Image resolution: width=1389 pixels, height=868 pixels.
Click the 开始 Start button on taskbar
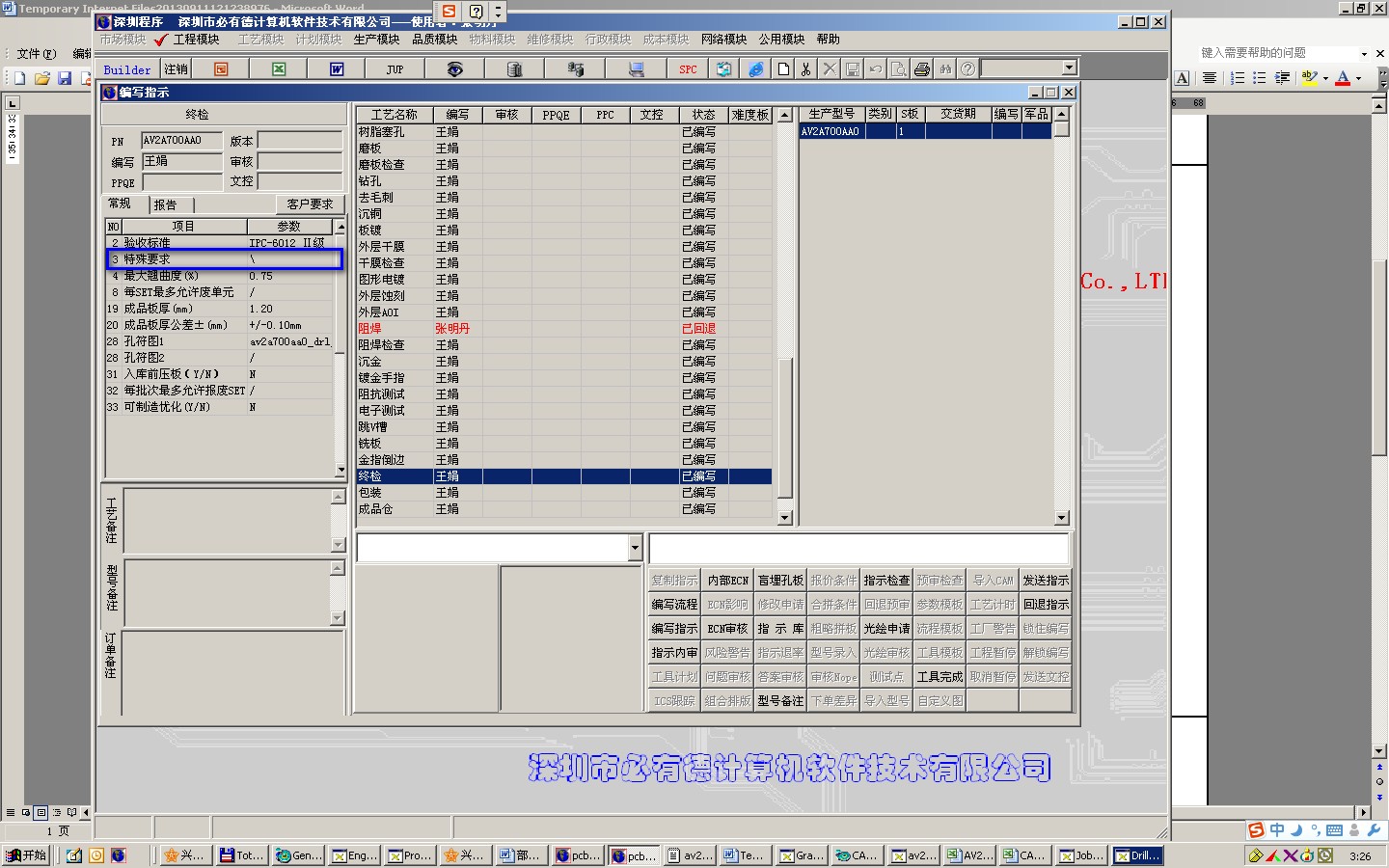point(26,855)
